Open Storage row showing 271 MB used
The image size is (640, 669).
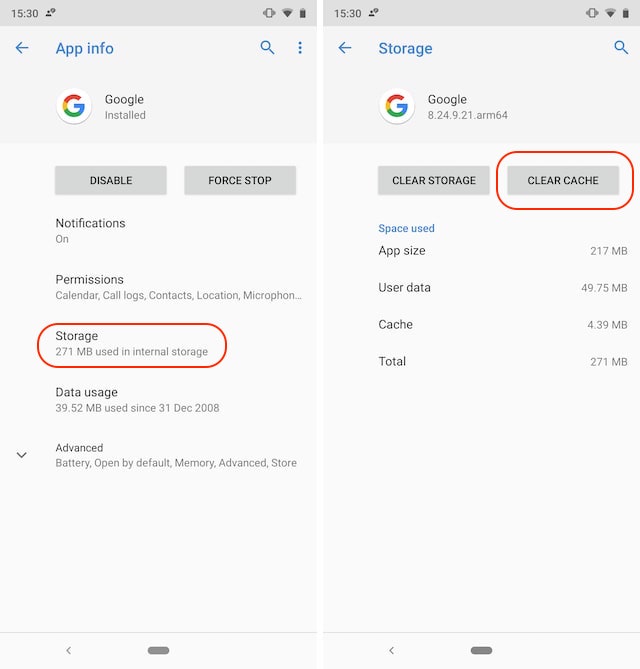(158, 343)
